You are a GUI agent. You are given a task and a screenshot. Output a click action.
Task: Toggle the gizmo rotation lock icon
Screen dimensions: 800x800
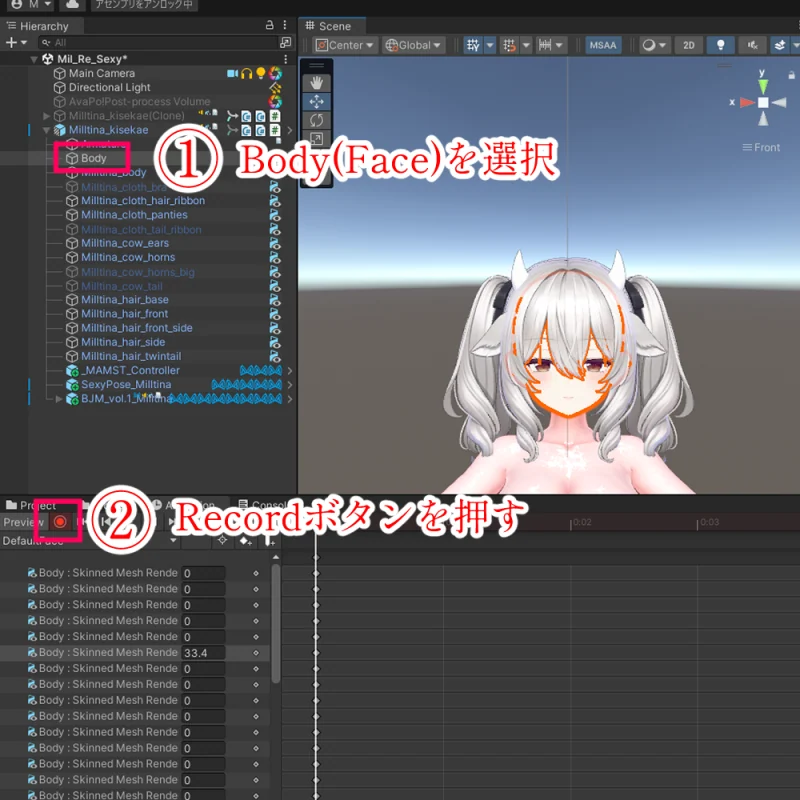(791, 75)
